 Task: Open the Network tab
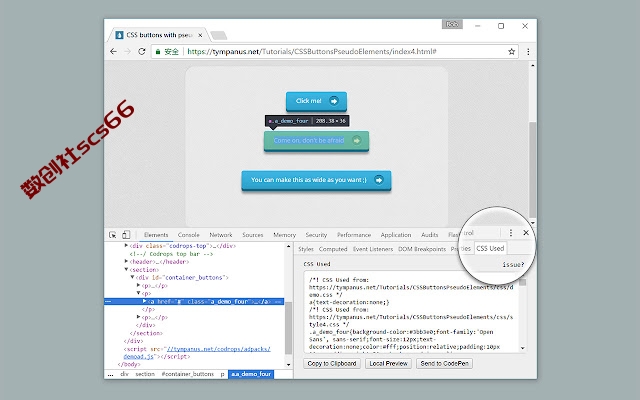tap(221, 235)
